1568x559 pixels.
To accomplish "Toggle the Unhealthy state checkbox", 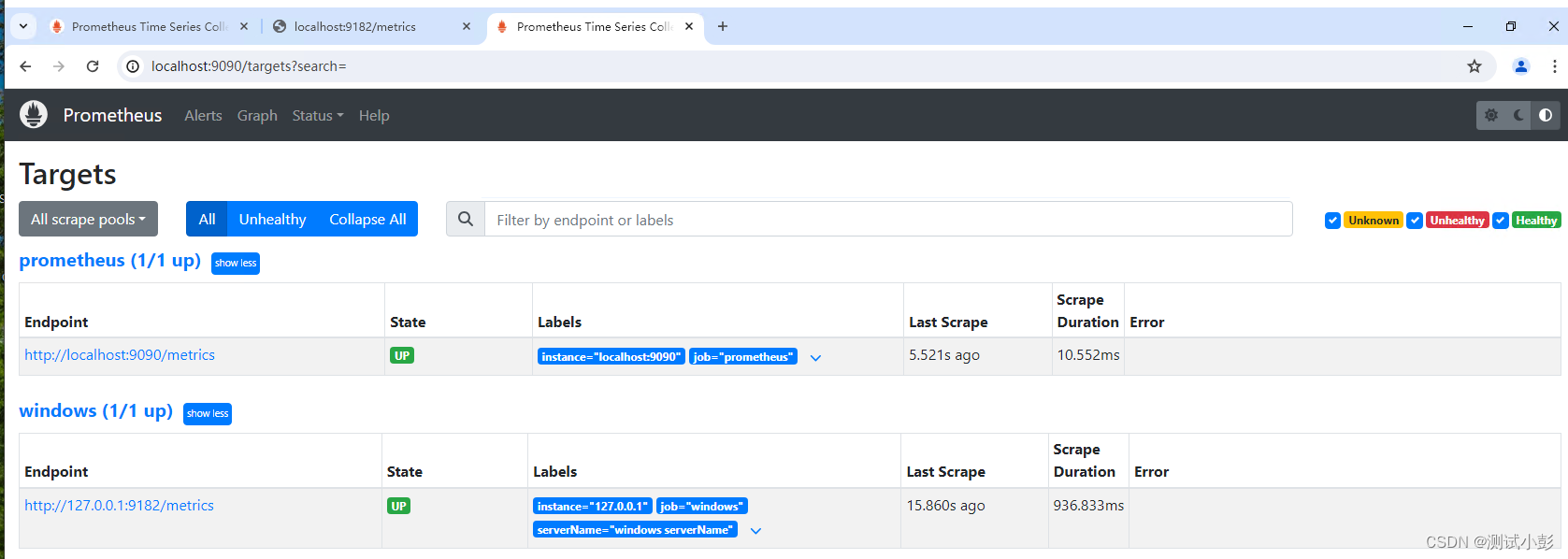I will pos(1415,221).
